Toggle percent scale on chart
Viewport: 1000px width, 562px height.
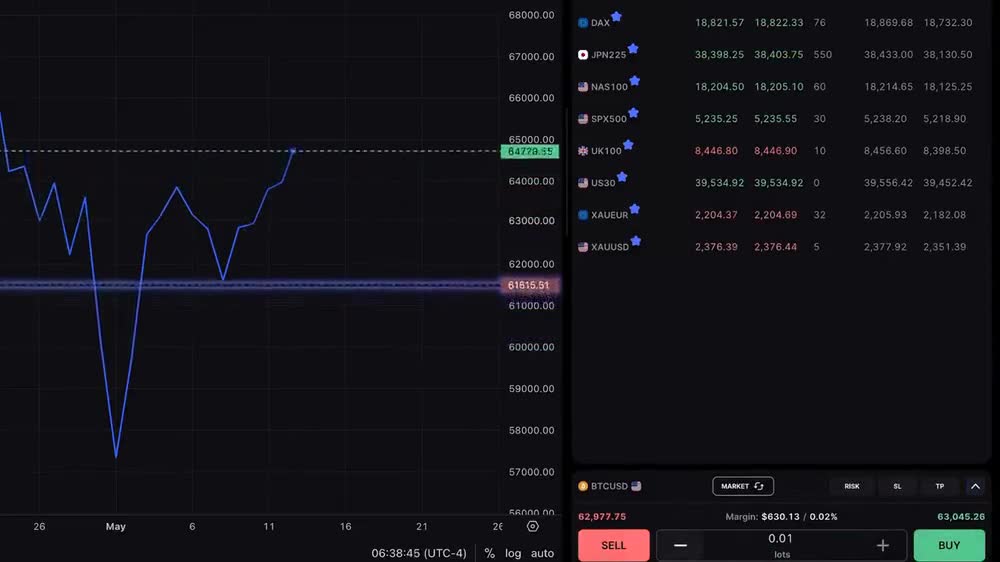click(489, 553)
